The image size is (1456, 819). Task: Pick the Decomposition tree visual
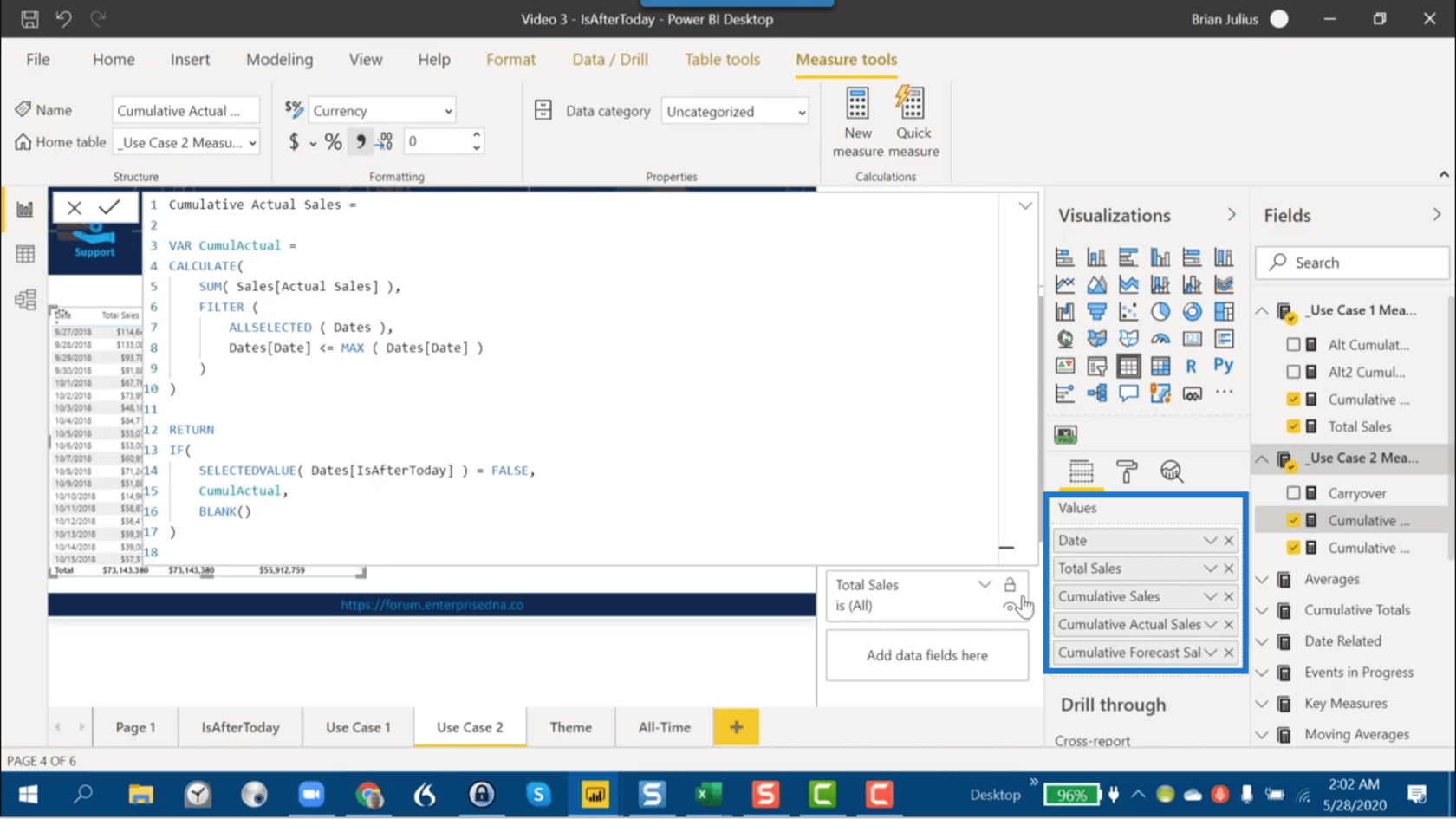1096,393
